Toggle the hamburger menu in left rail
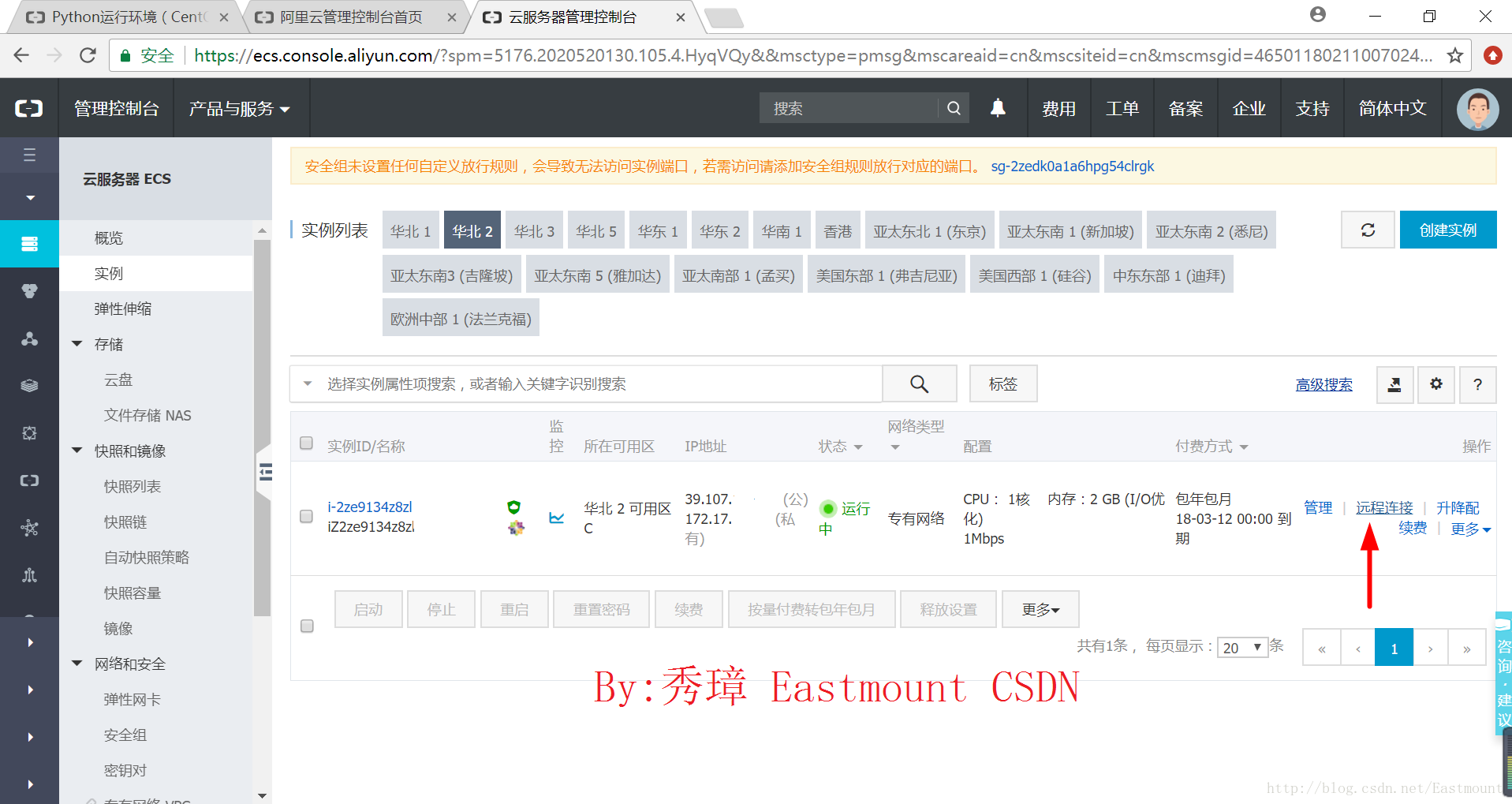 (29, 155)
